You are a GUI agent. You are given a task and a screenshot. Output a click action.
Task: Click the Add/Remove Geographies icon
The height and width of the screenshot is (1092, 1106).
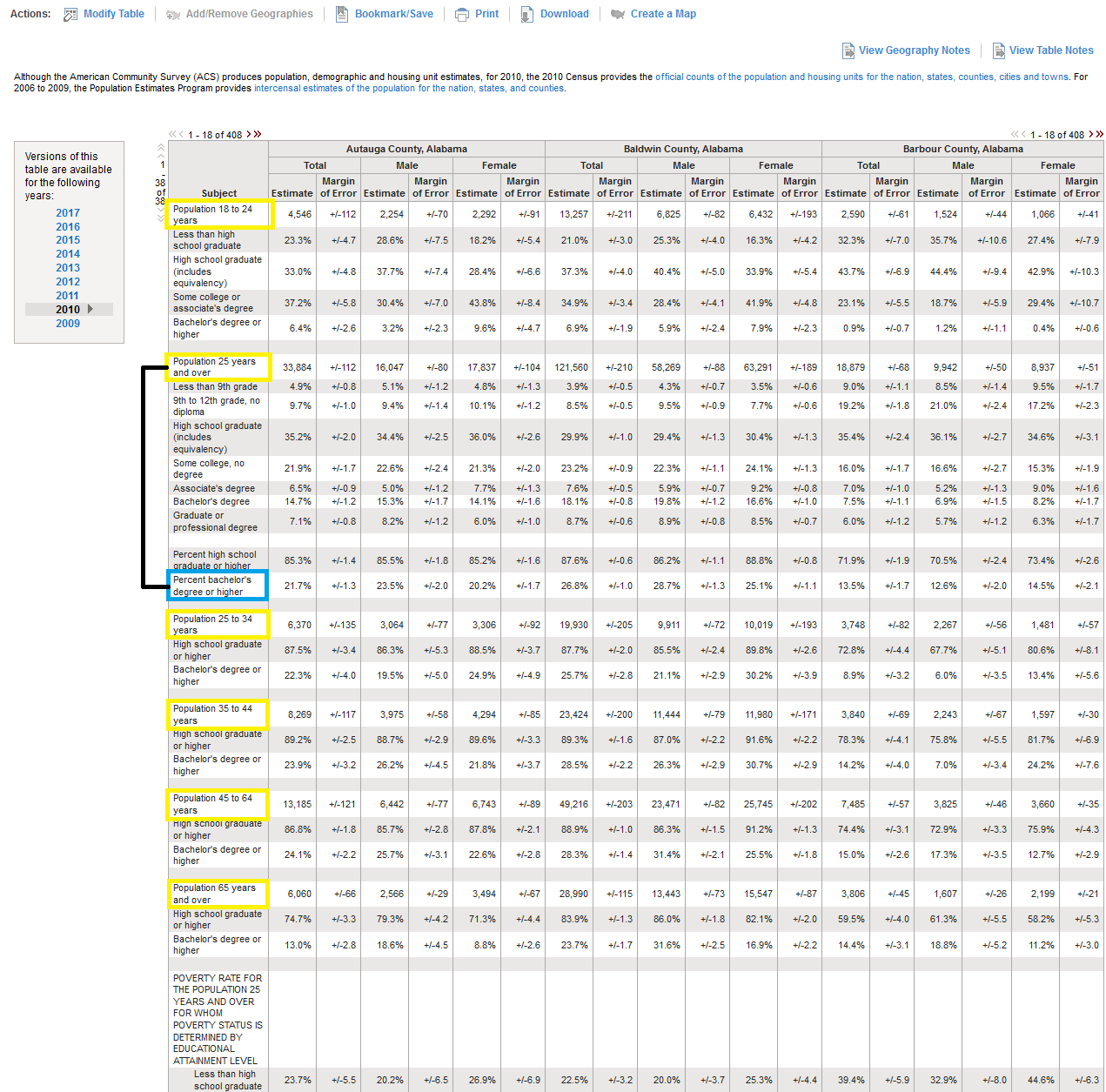[173, 15]
